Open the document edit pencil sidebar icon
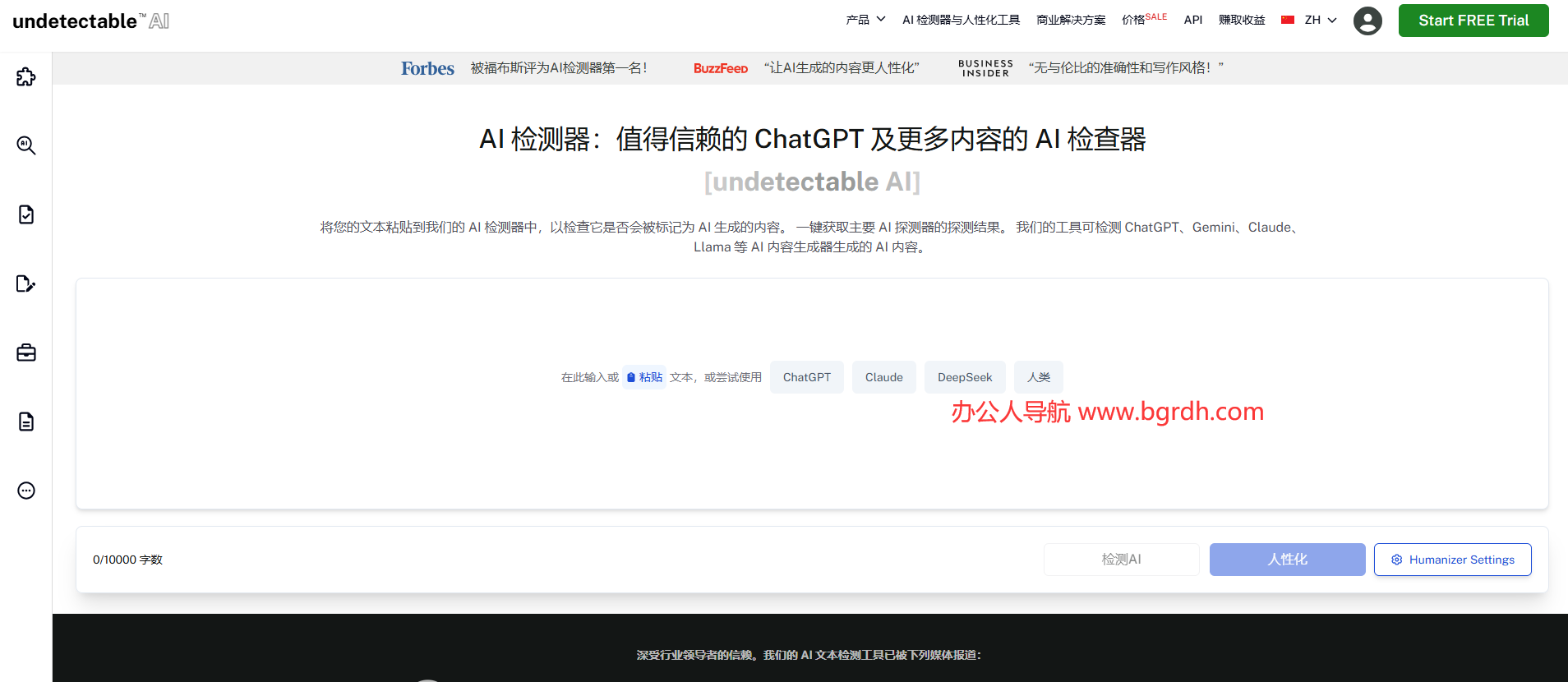 point(26,283)
